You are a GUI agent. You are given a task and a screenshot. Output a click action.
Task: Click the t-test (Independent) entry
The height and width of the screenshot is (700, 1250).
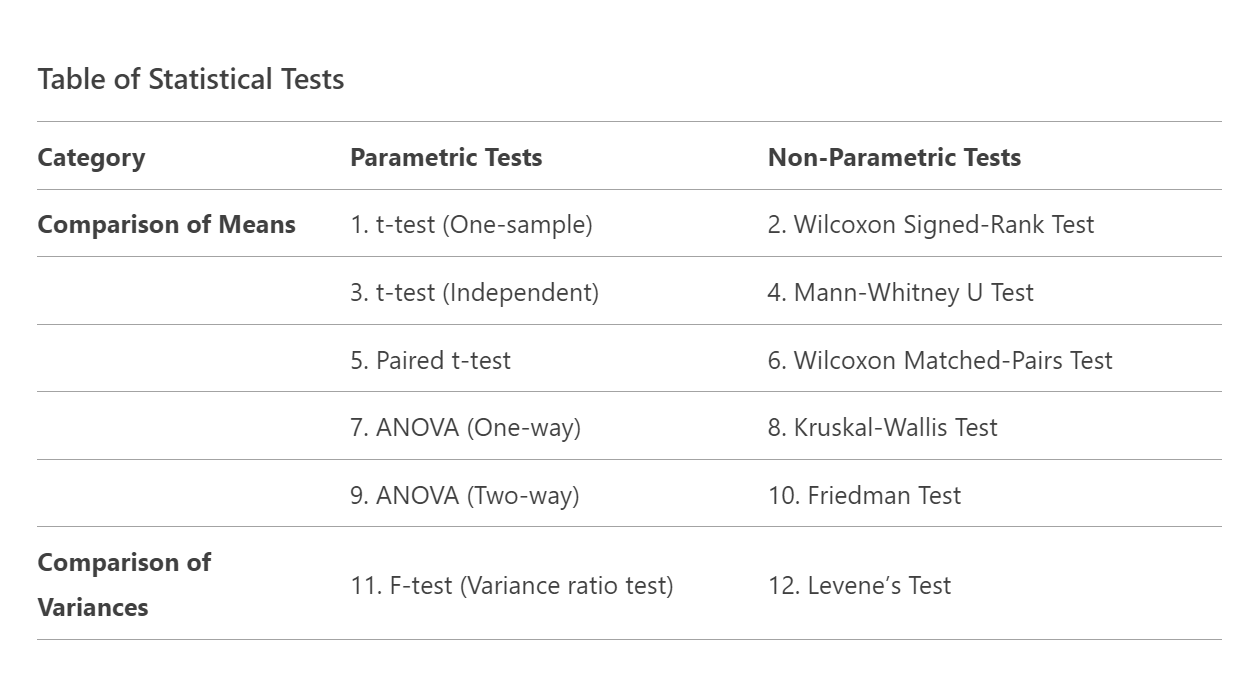(474, 292)
